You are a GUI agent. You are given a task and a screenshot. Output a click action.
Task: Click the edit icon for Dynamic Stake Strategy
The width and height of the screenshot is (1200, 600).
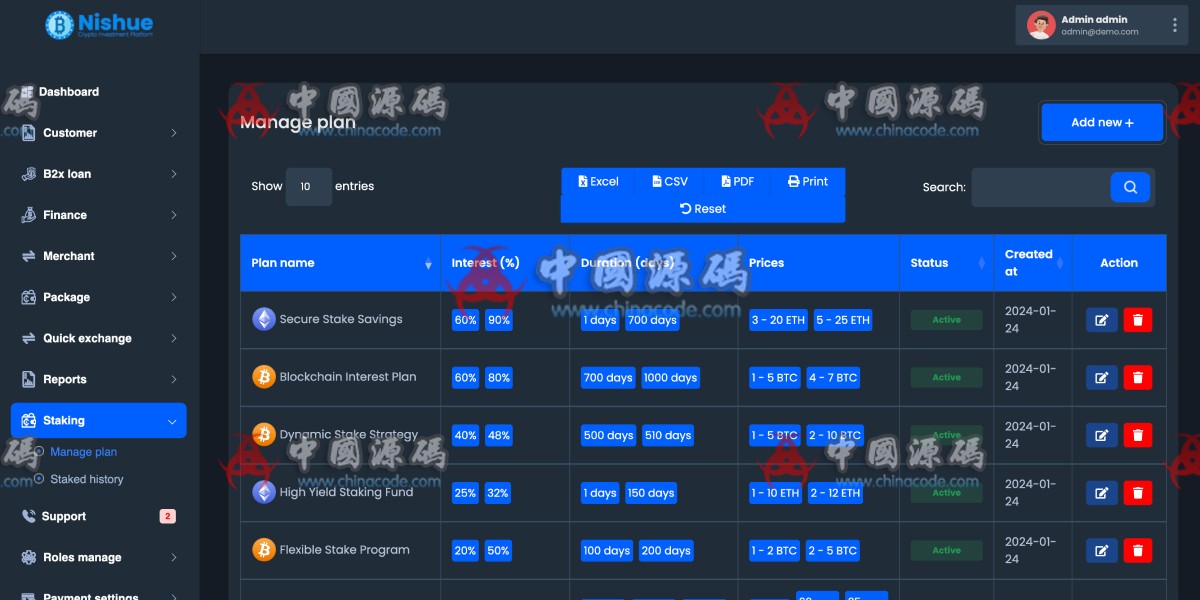pos(1101,435)
